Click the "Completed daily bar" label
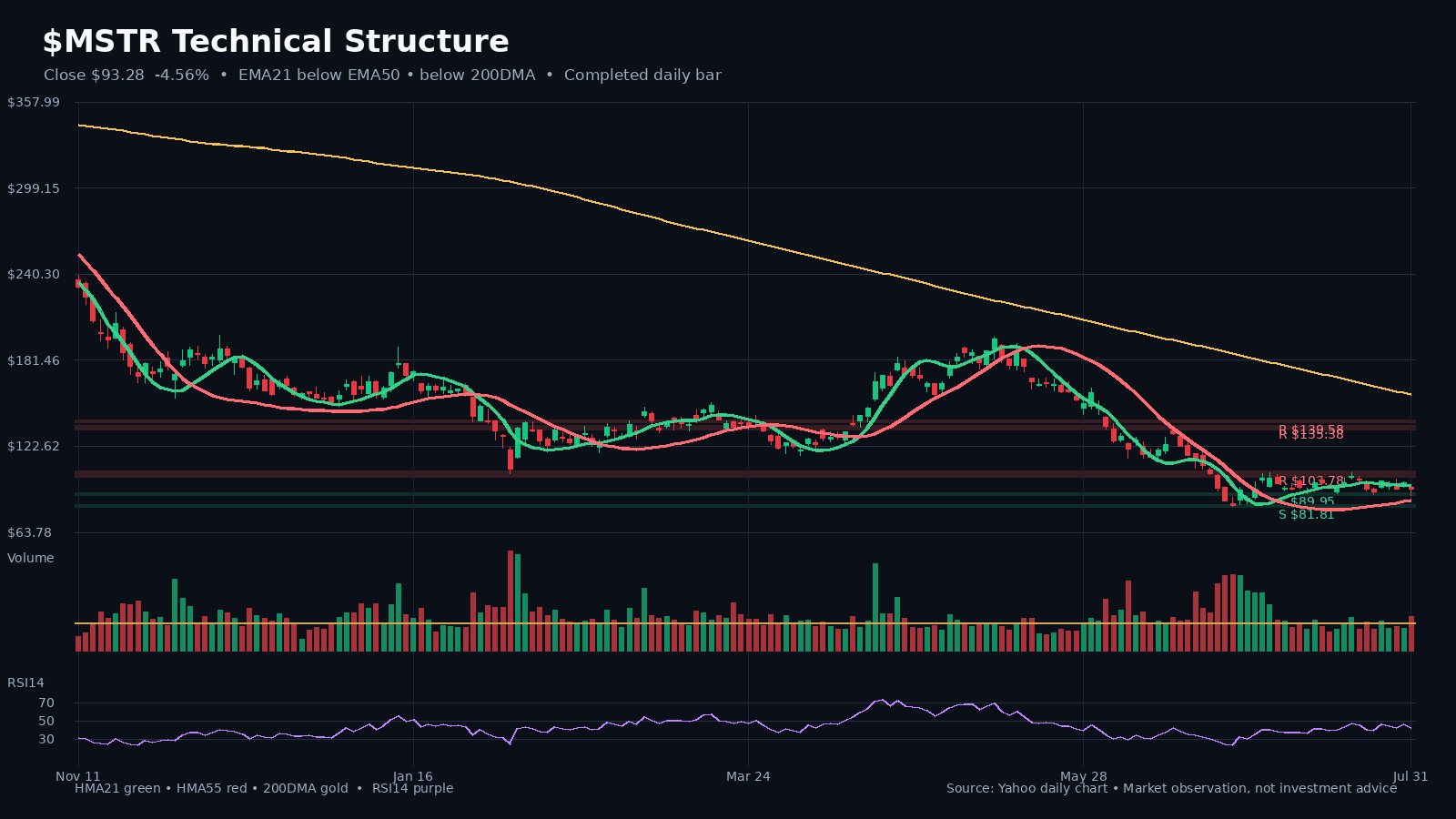The height and width of the screenshot is (819, 1456). pyautogui.click(x=642, y=76)
